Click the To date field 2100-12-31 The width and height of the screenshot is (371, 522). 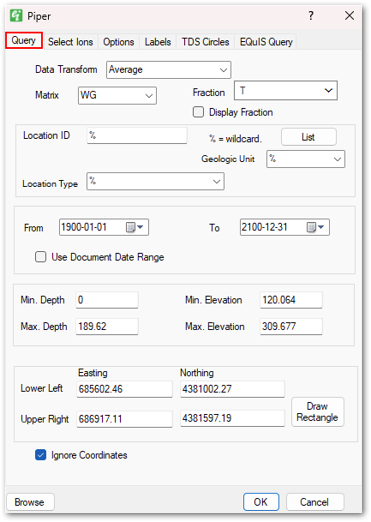pos(285,227)
